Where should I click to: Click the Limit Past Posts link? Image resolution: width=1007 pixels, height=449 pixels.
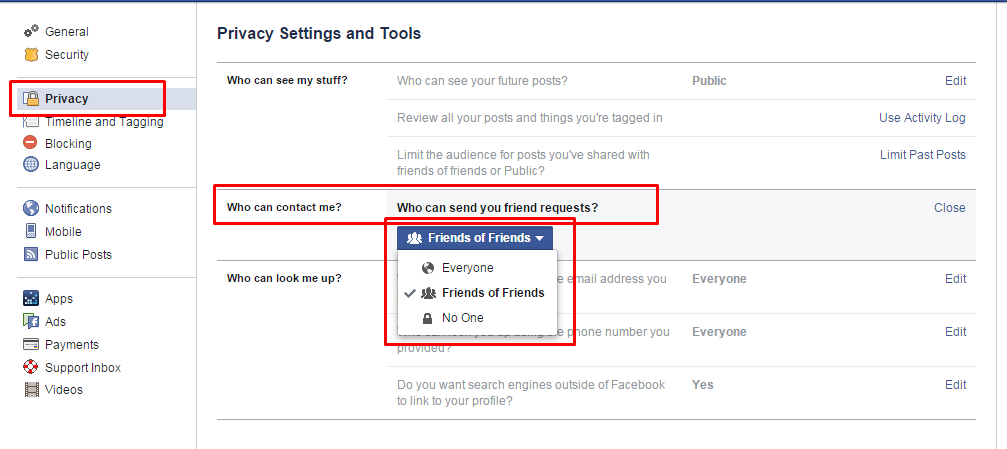[x=922, y=154]
